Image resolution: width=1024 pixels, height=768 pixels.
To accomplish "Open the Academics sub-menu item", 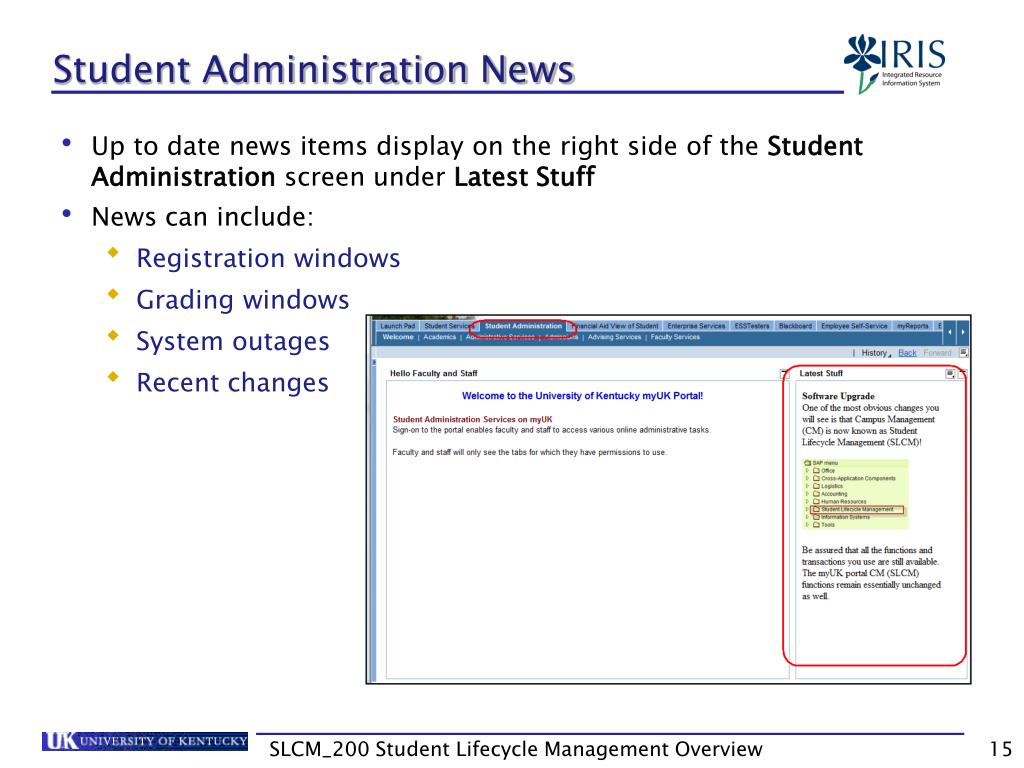I will 440,337.
